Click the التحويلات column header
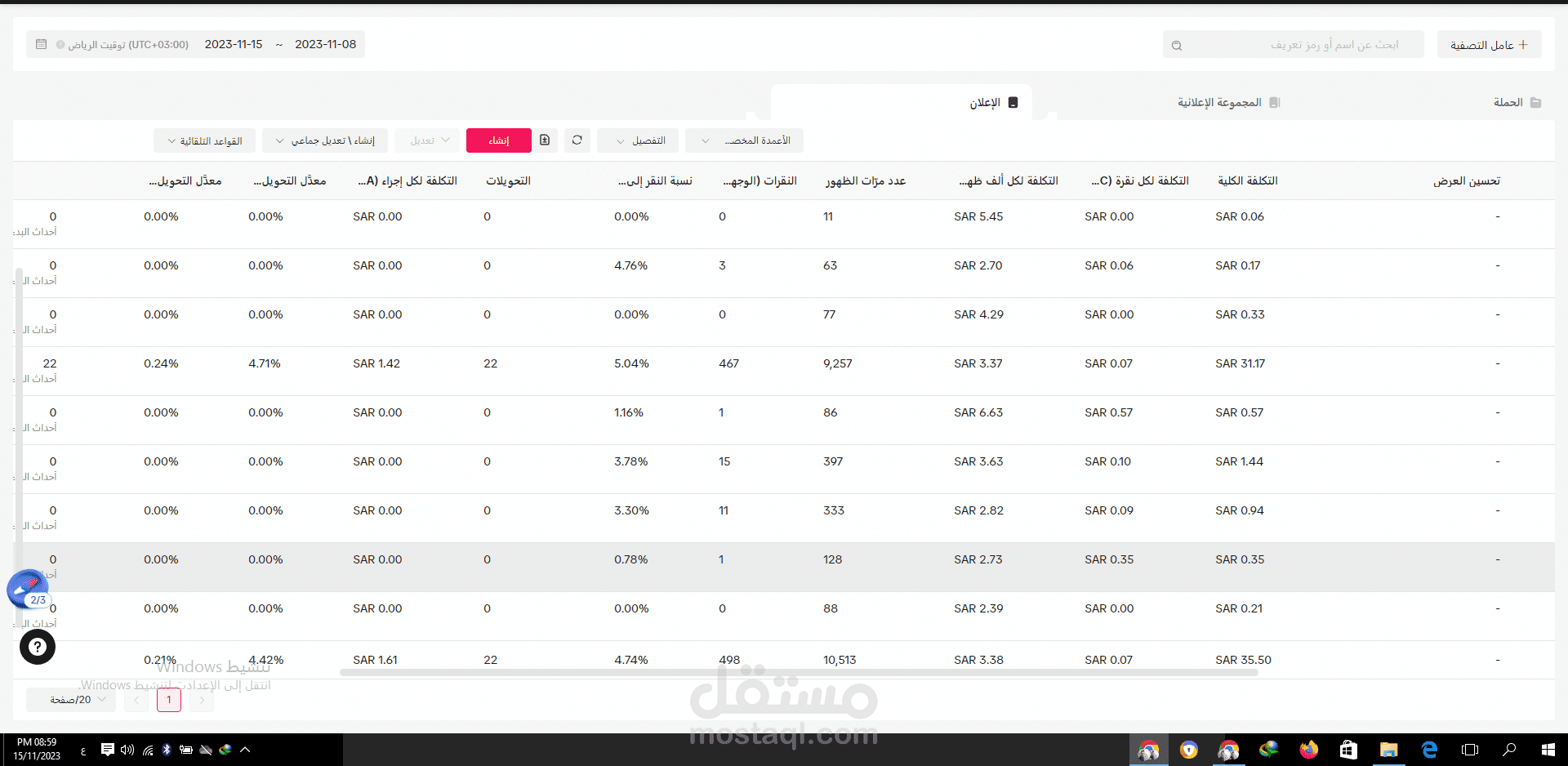Image resolution: width=1568 pixels, height=766 pixels. (x=509, y=180)
